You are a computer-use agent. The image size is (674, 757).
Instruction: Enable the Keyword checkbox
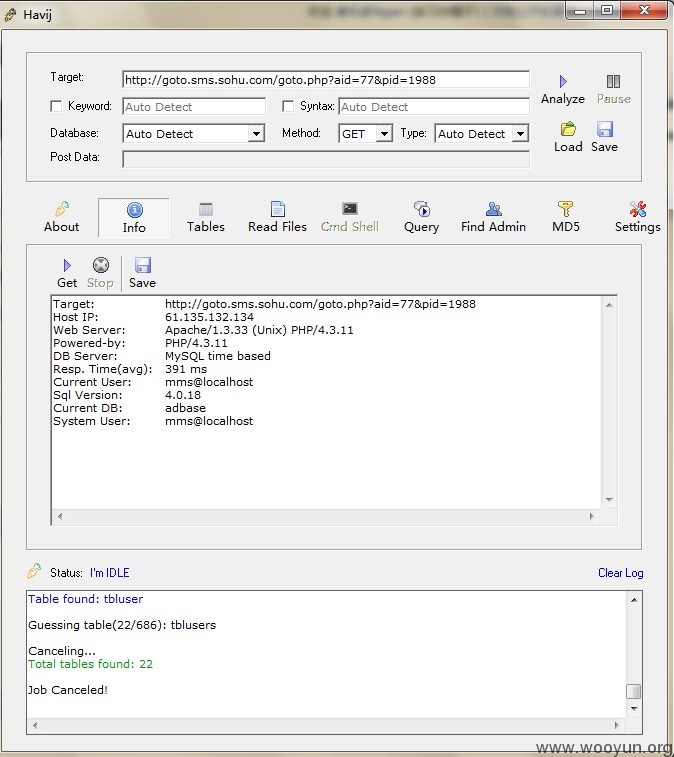tap(56, 106)
